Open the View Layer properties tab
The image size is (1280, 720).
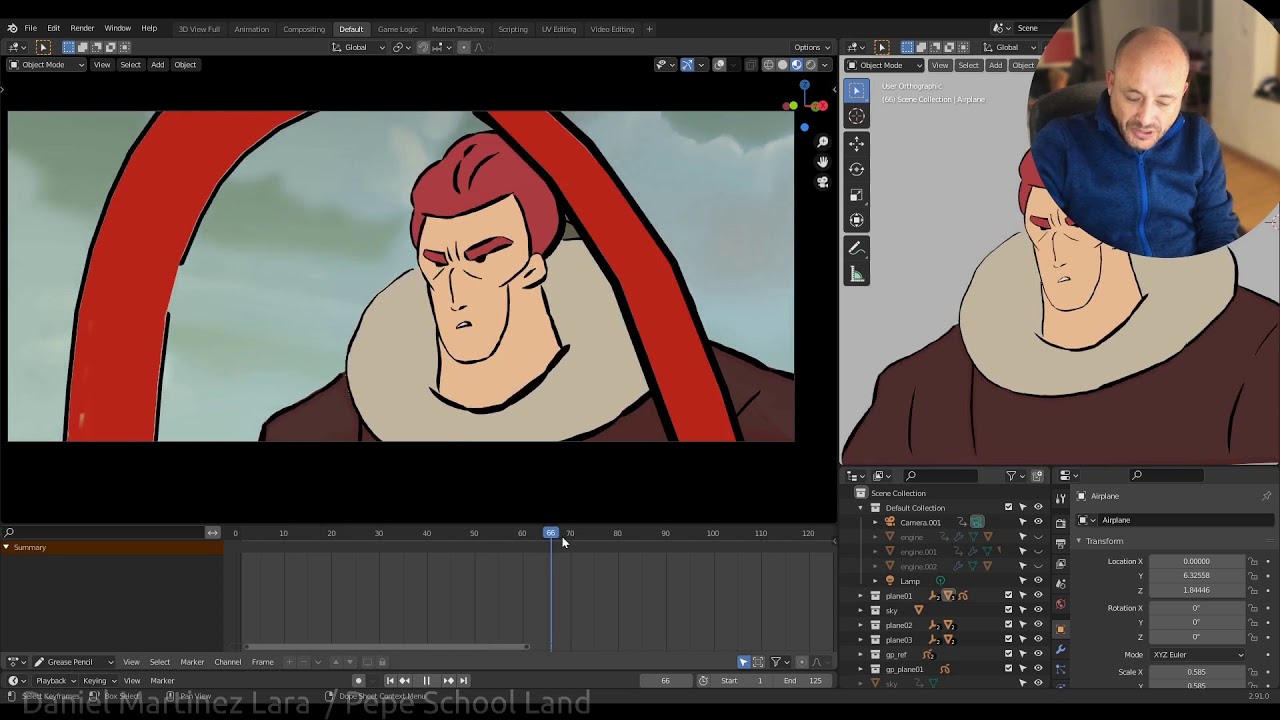[x=1061, y=564]
